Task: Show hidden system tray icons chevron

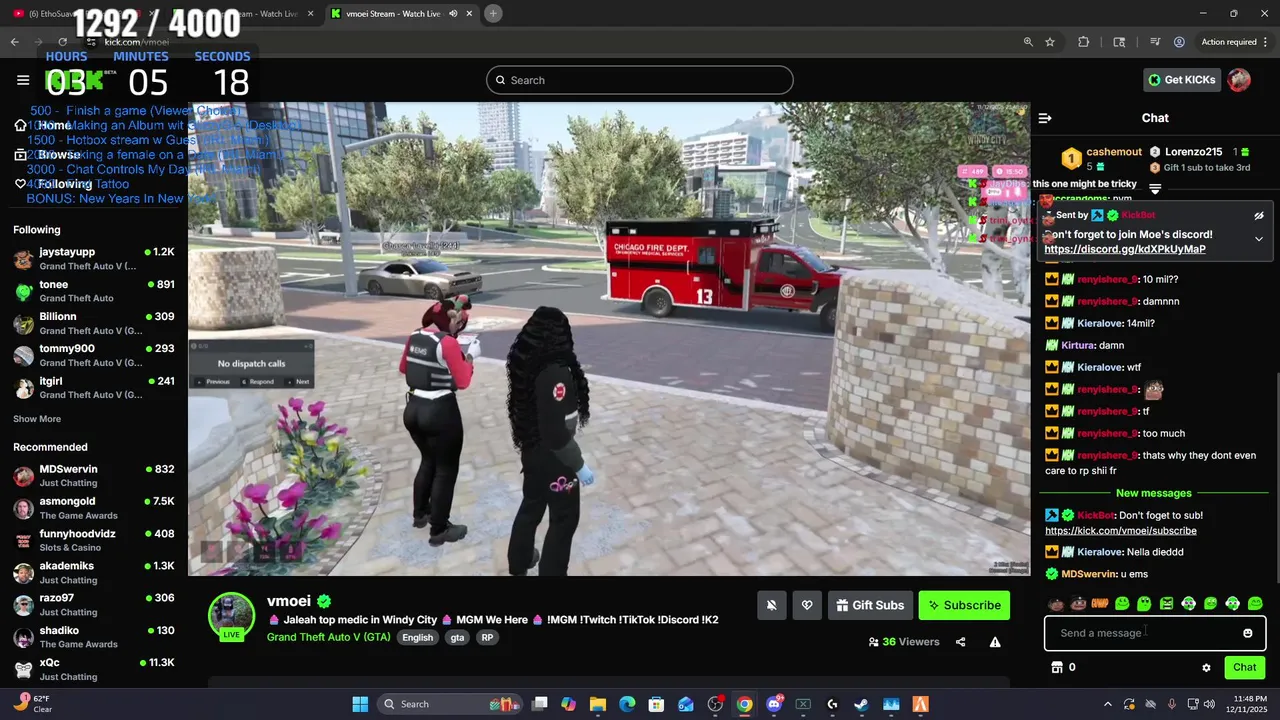Action: point(1107,704)
